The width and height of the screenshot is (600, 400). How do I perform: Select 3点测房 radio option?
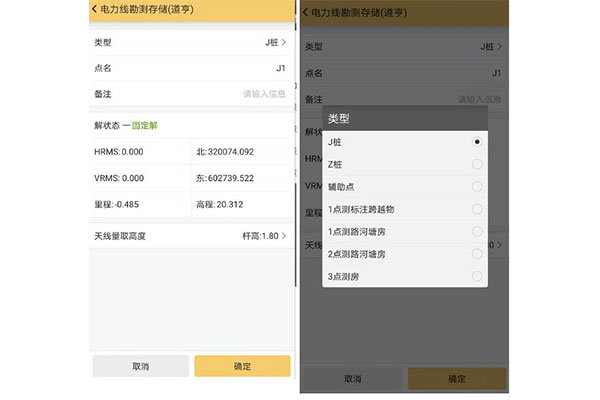pos(477,276)
